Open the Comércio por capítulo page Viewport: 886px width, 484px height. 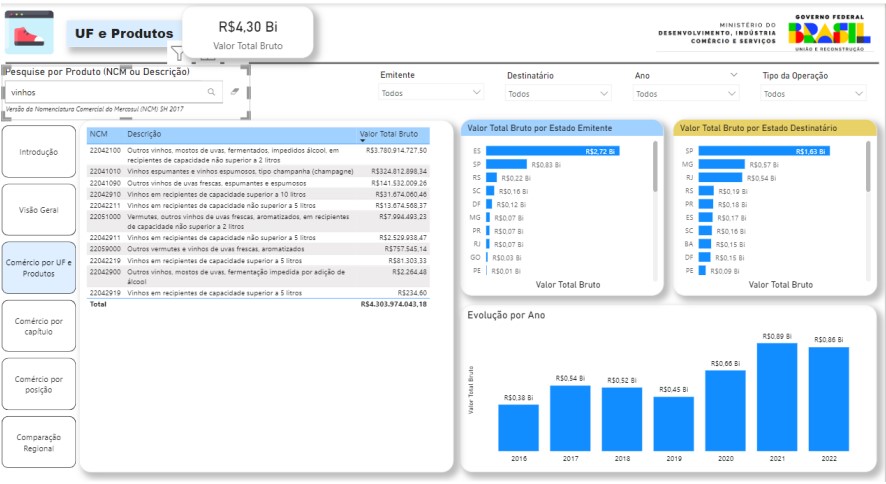39,326
